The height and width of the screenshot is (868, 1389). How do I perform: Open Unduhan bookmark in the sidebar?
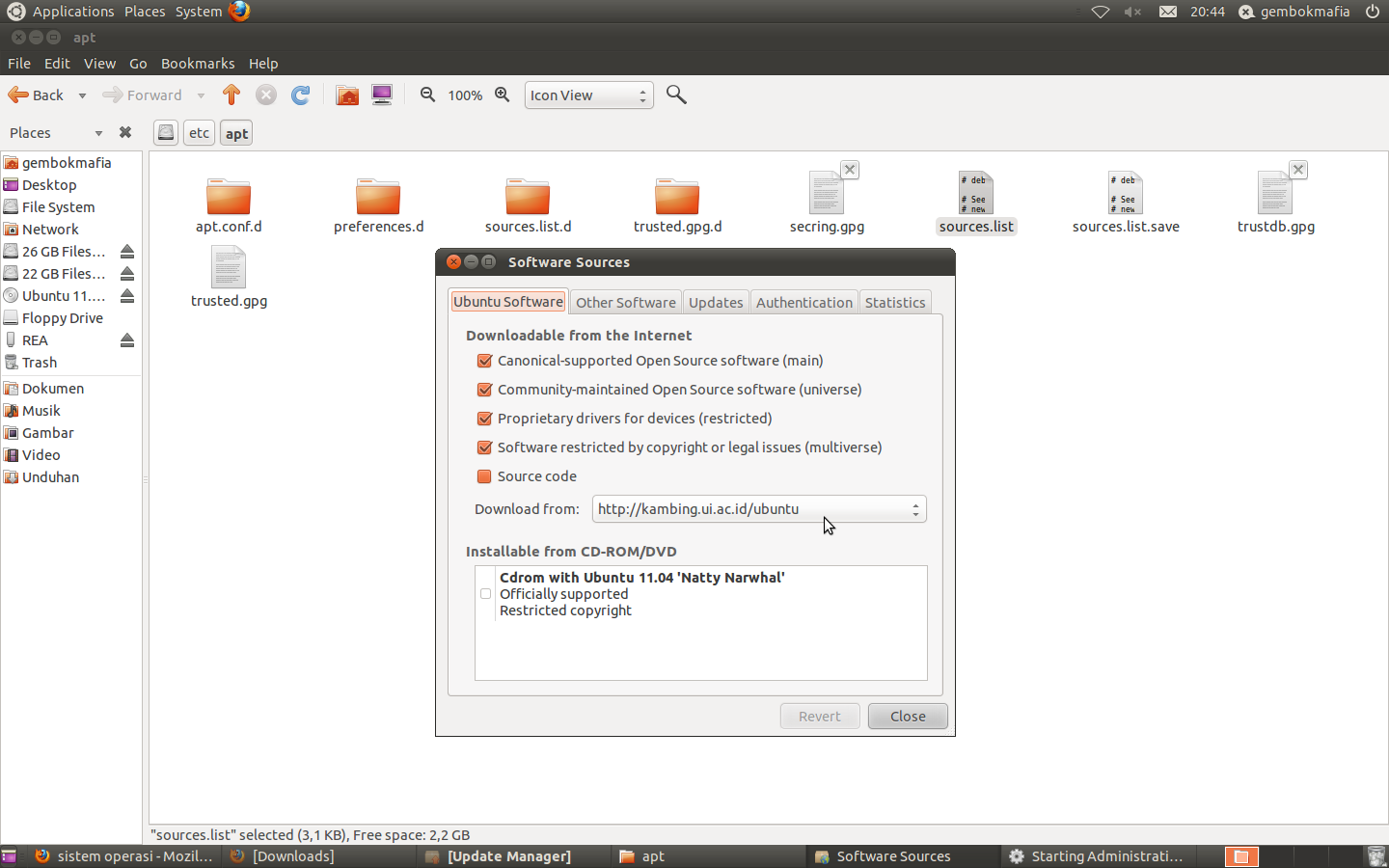(51, 477)
